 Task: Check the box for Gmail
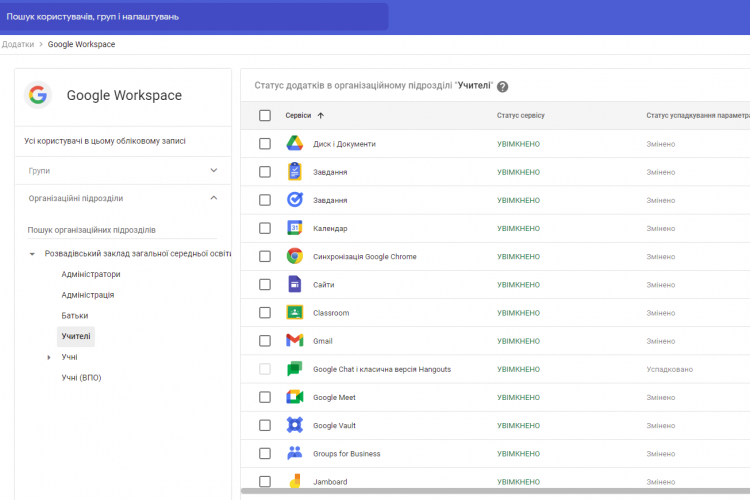265,341
